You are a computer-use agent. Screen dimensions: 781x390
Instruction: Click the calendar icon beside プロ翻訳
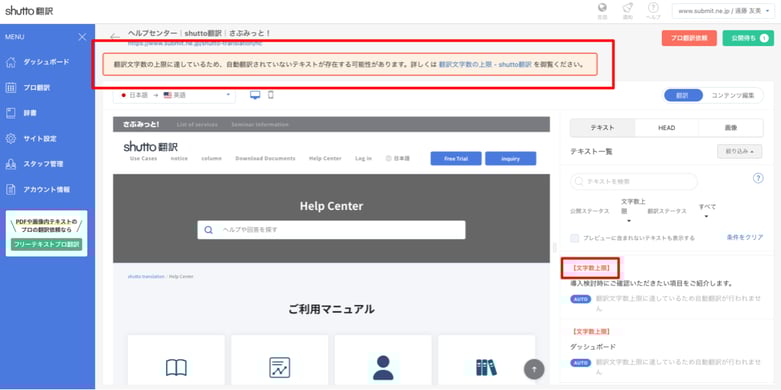[x=10, y=88]
